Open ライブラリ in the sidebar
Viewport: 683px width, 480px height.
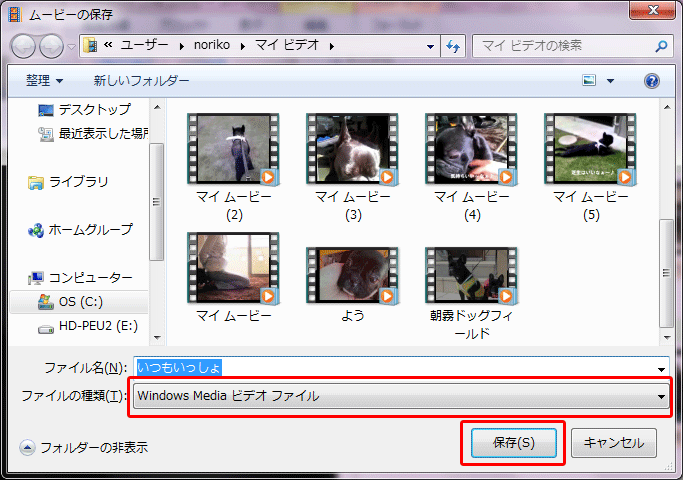click(78, 182)
